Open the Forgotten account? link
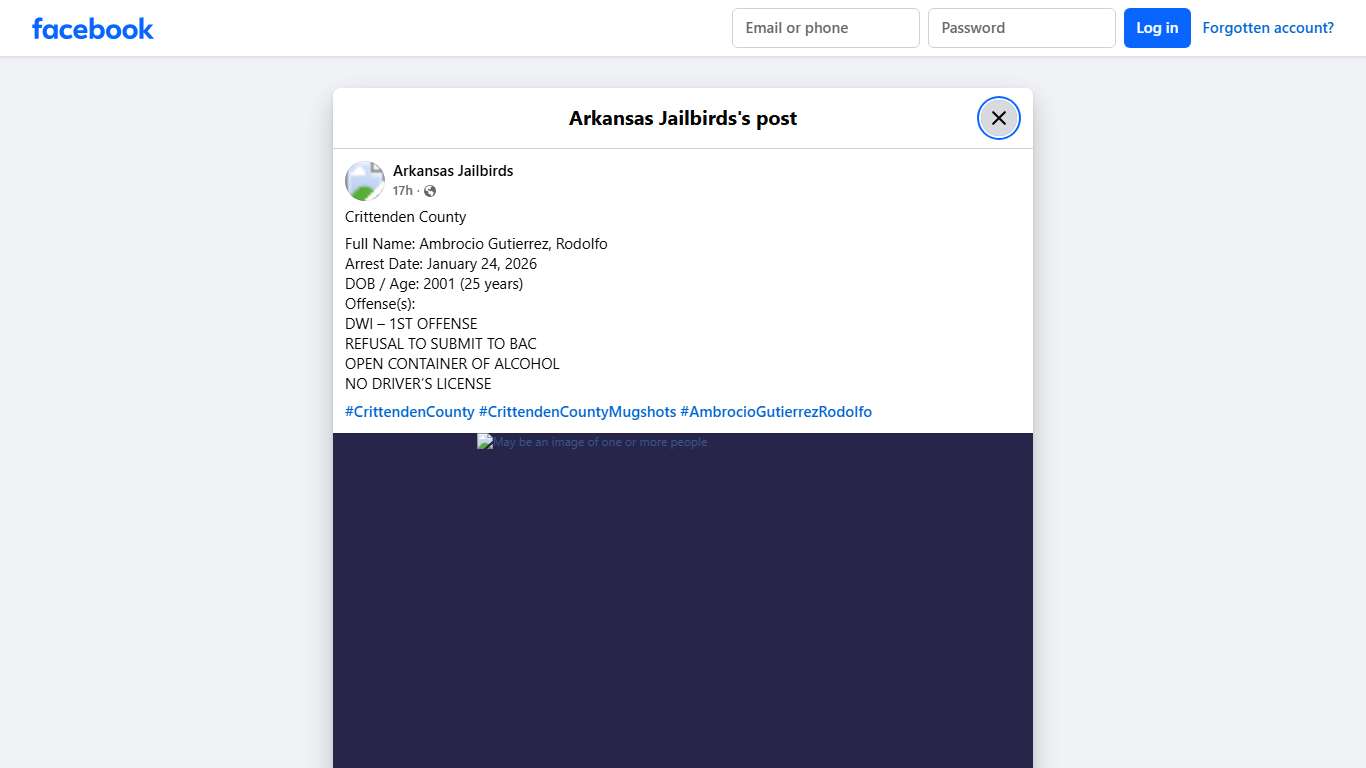This screenshot has height=768, width=1366. (1268, 27)
